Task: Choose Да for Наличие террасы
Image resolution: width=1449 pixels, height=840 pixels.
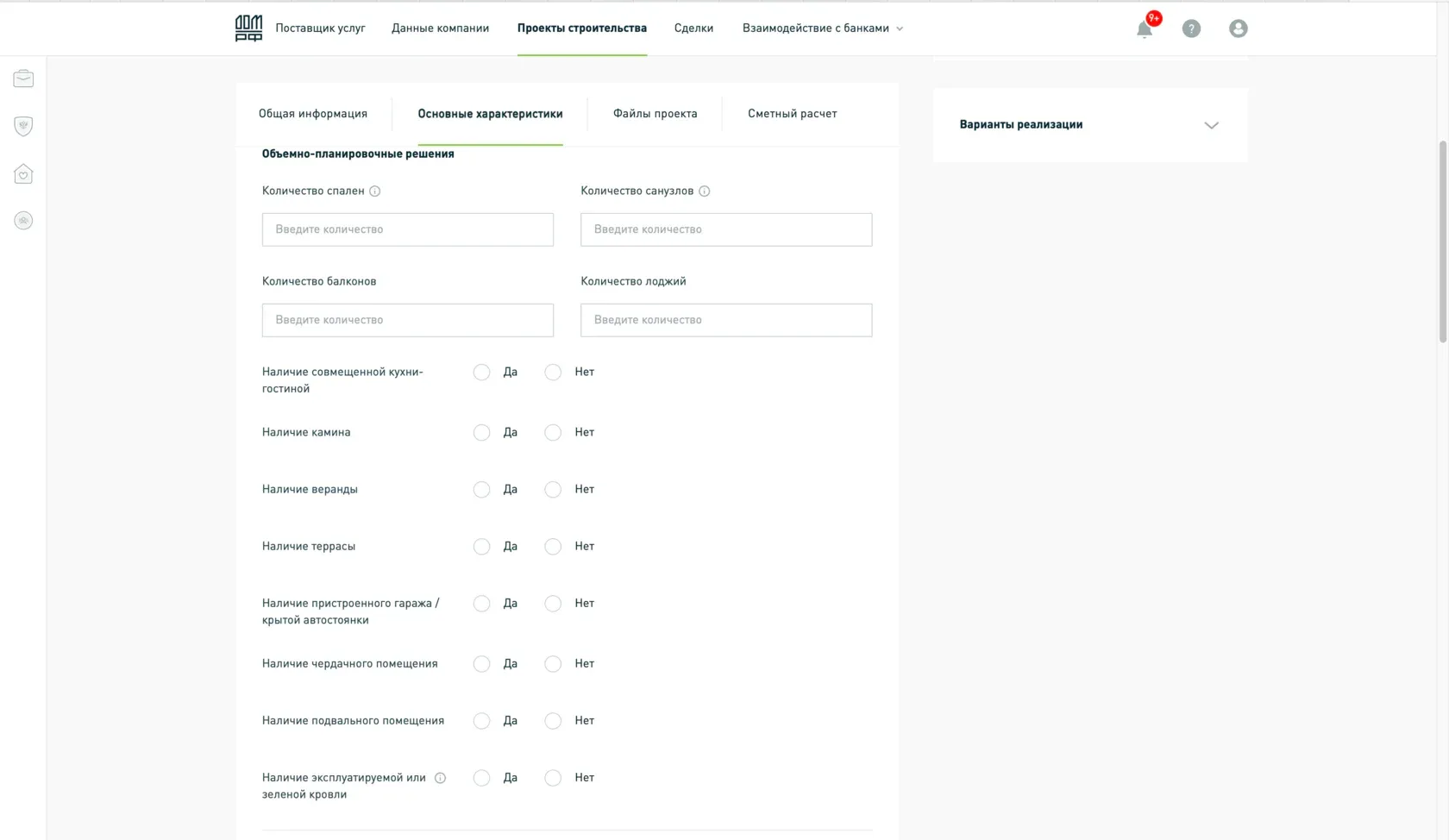Action: pyautogui.click(x=481, y=547)
